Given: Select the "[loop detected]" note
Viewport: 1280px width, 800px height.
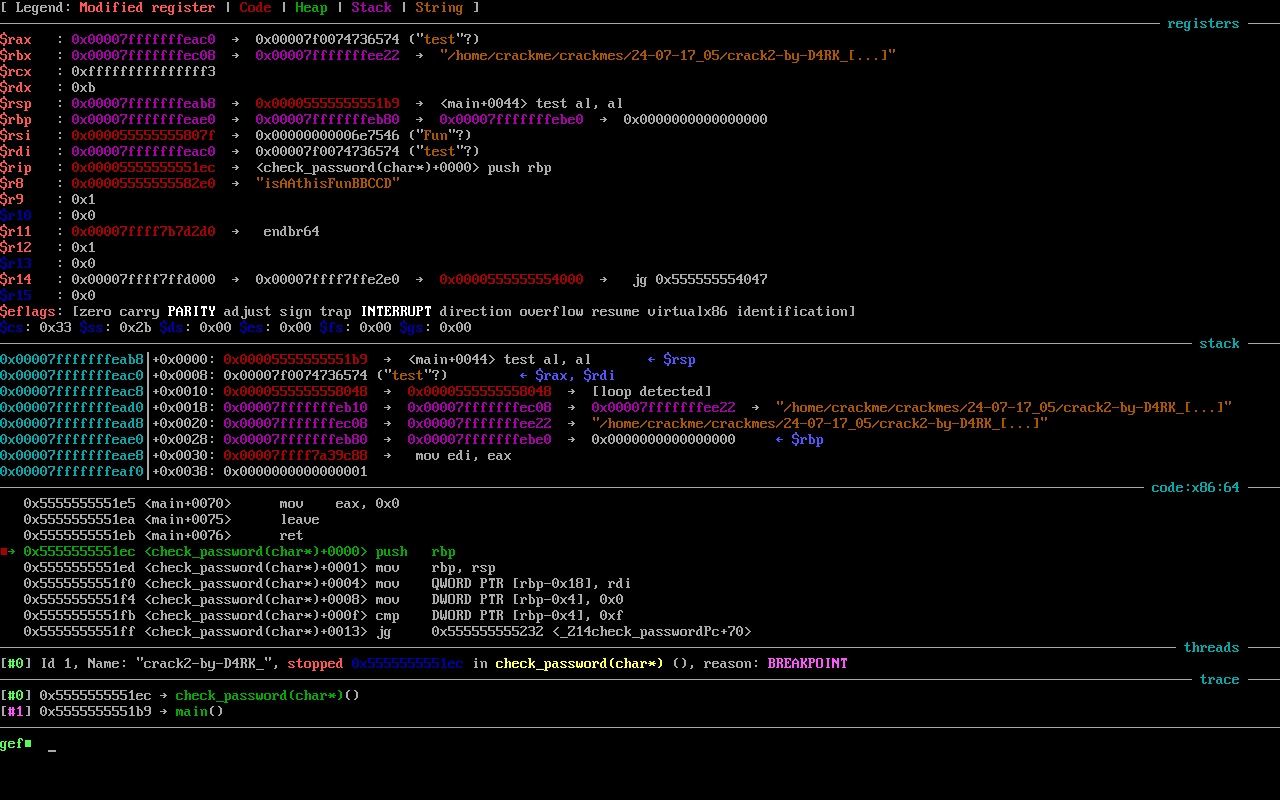Looking at the screenshot, I should pos(651,392).
